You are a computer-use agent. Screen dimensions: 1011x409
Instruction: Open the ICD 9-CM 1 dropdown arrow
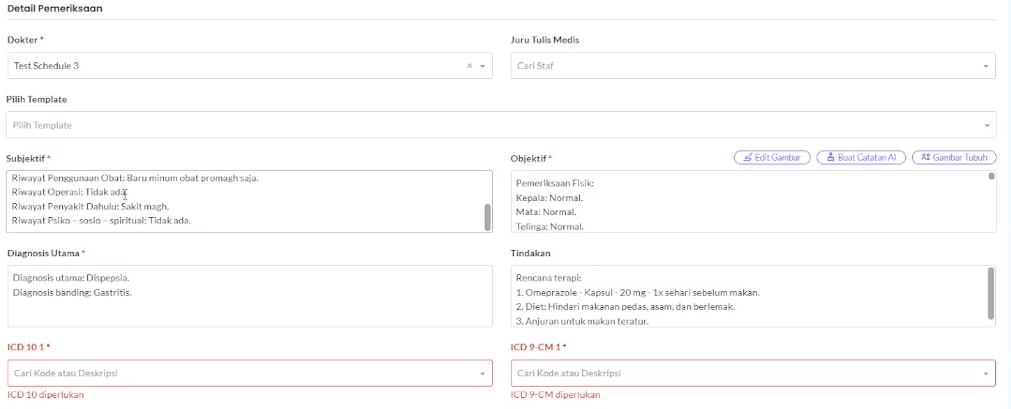[986, 373]
